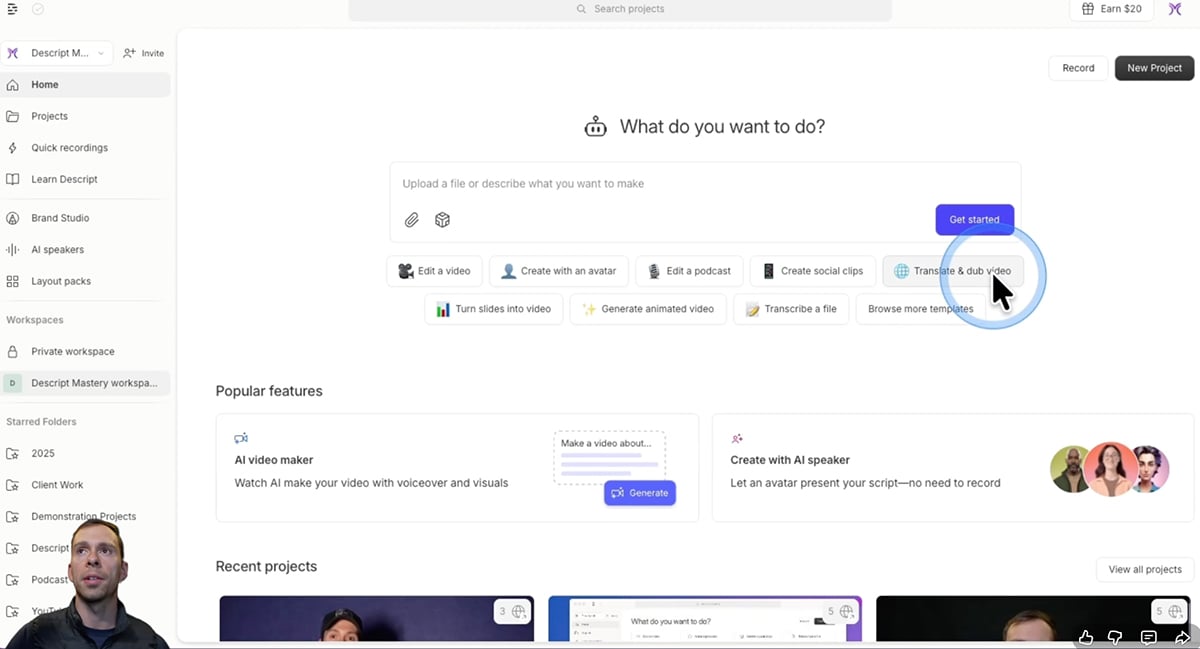This screenshot has height=649, width=1200.
Task: Click the New Project button
Action: tap(1153, 67)
